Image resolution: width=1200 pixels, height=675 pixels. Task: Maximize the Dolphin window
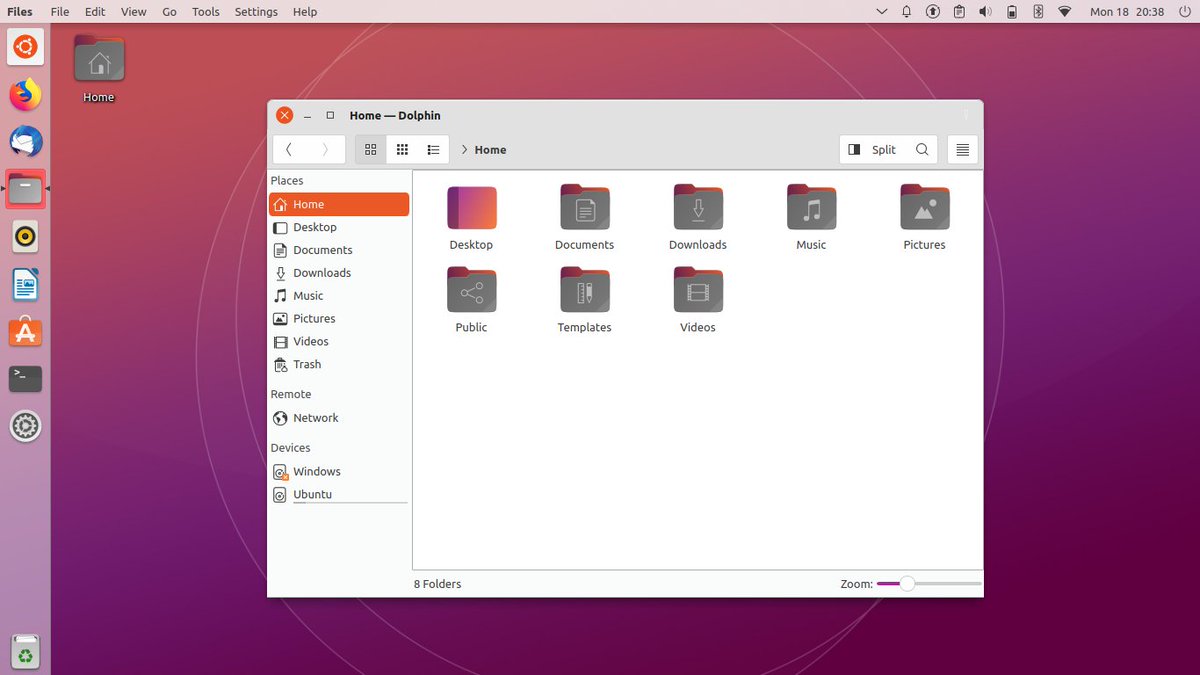(x=330, y=115)
